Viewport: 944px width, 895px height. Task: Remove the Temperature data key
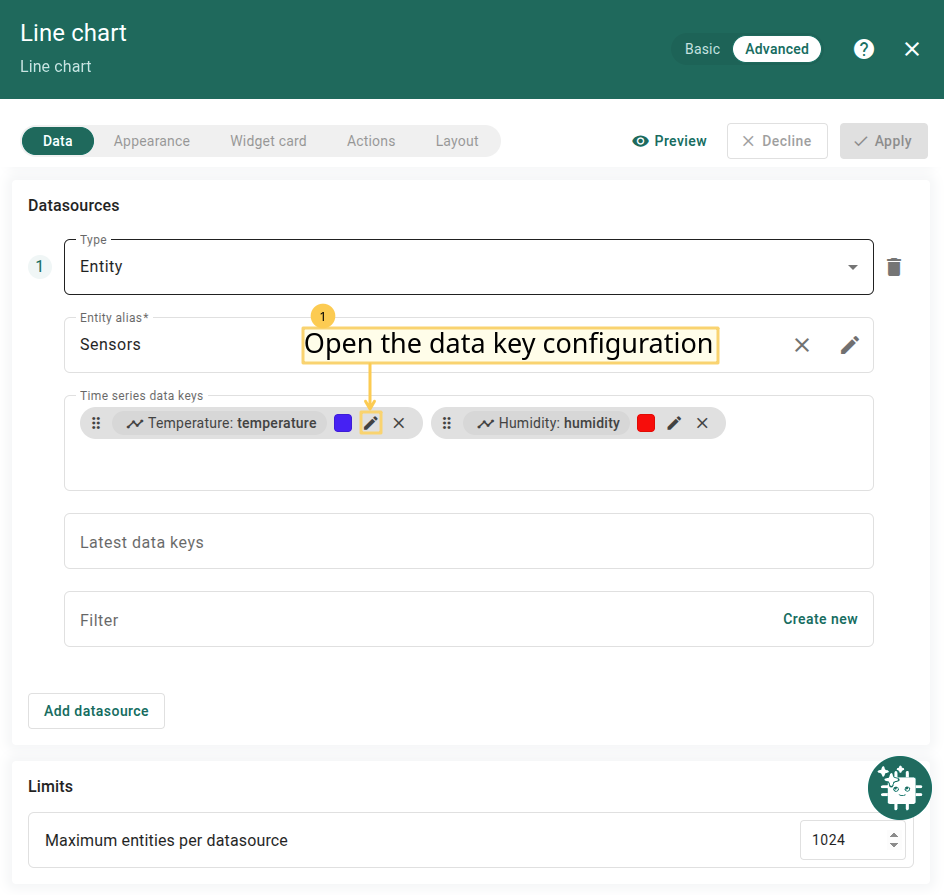[x=399, y=423]
